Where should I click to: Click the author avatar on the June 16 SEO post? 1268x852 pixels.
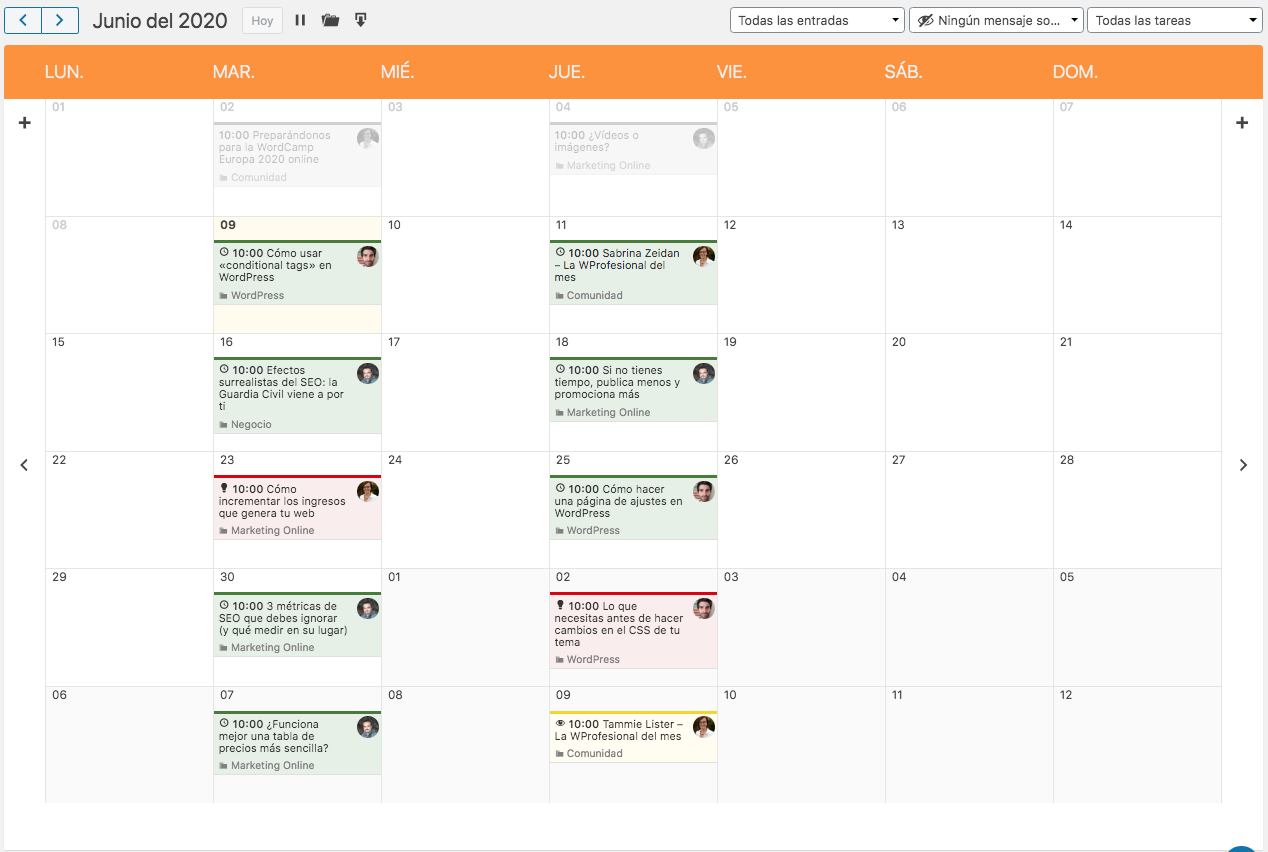[x=367, y=373]
